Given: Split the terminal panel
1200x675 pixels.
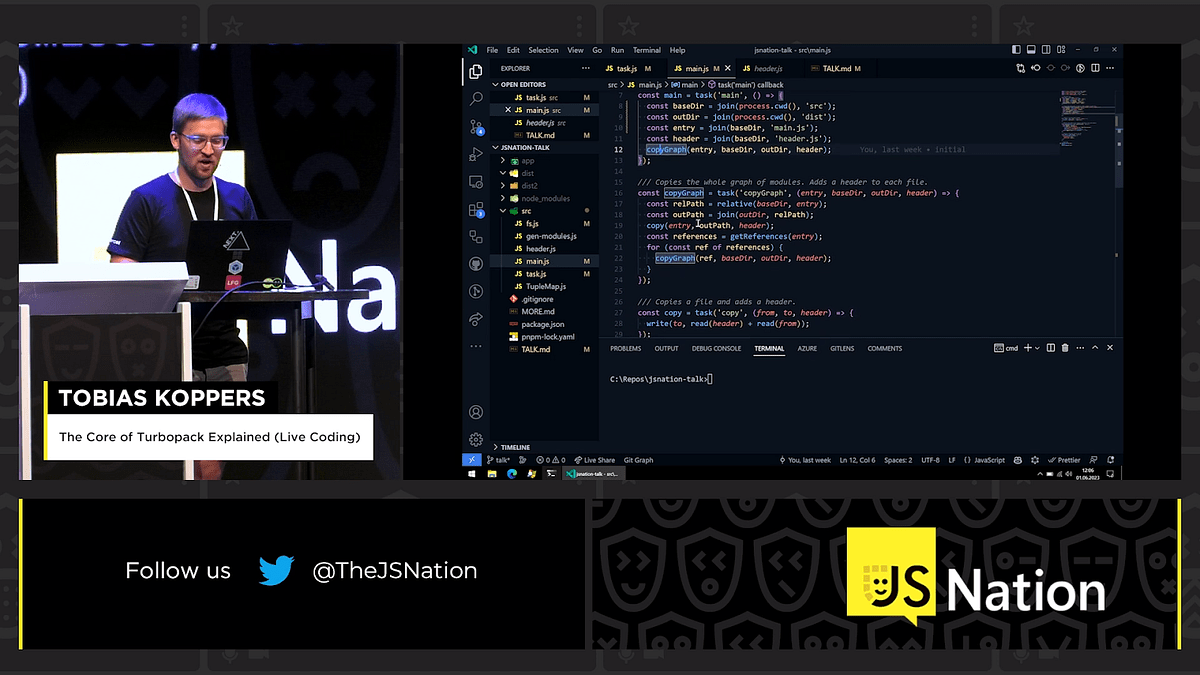Looking at the screenshot, I should tap(1051, 347).
